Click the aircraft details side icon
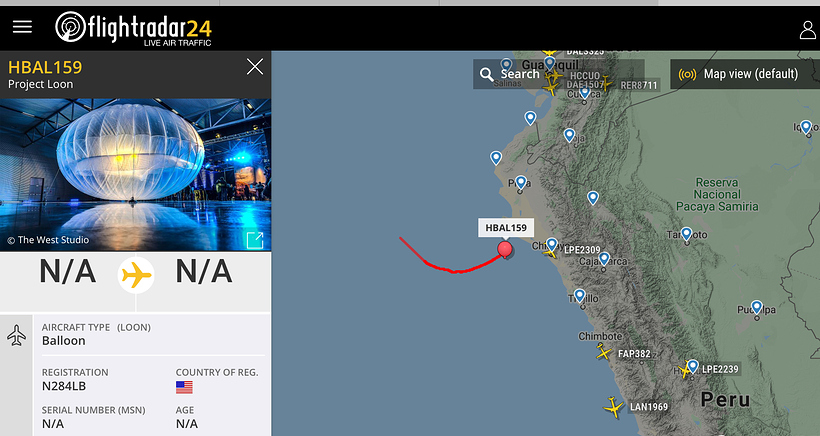 point(16,335)
